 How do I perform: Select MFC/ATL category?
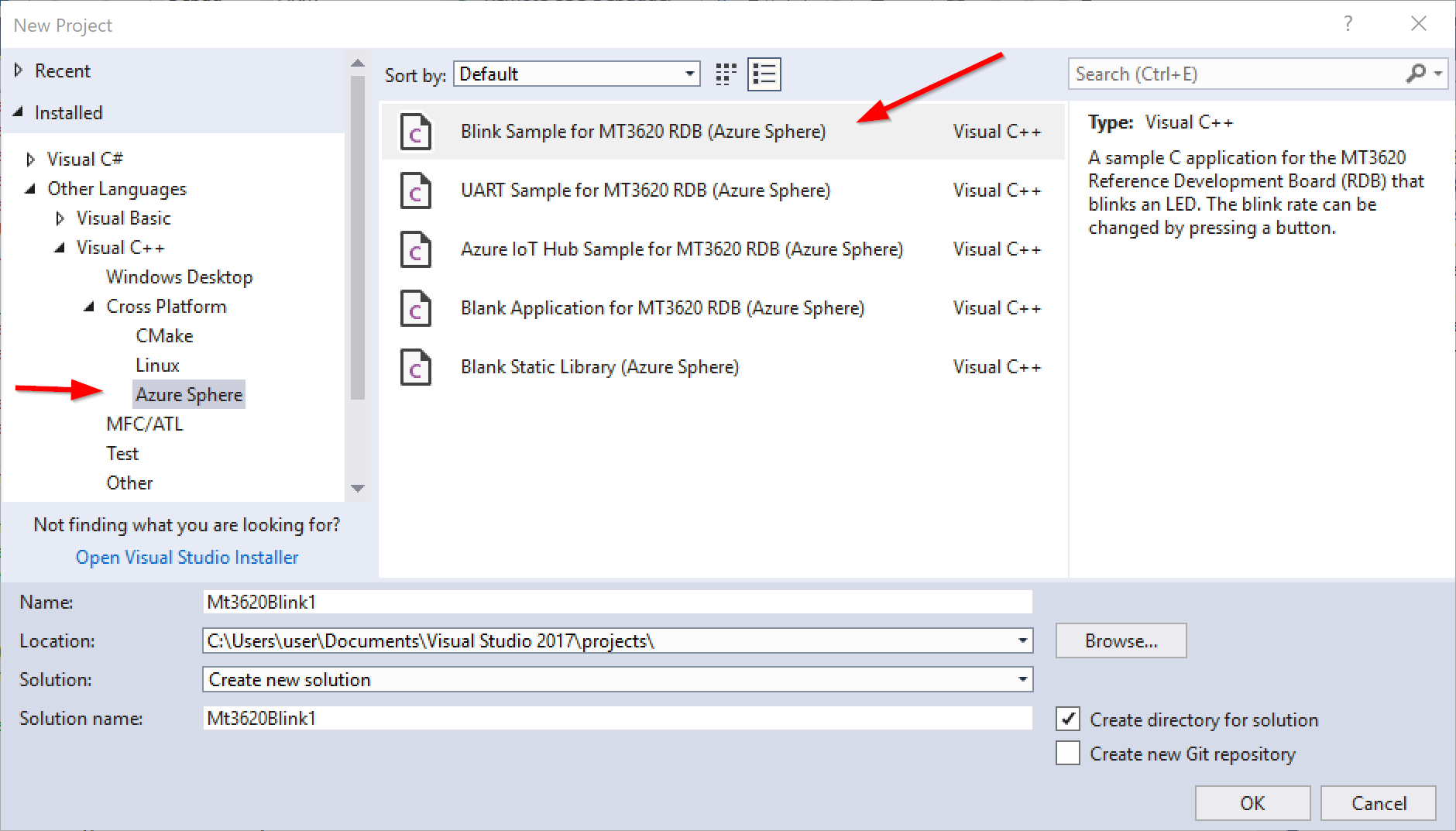(145, 424)
